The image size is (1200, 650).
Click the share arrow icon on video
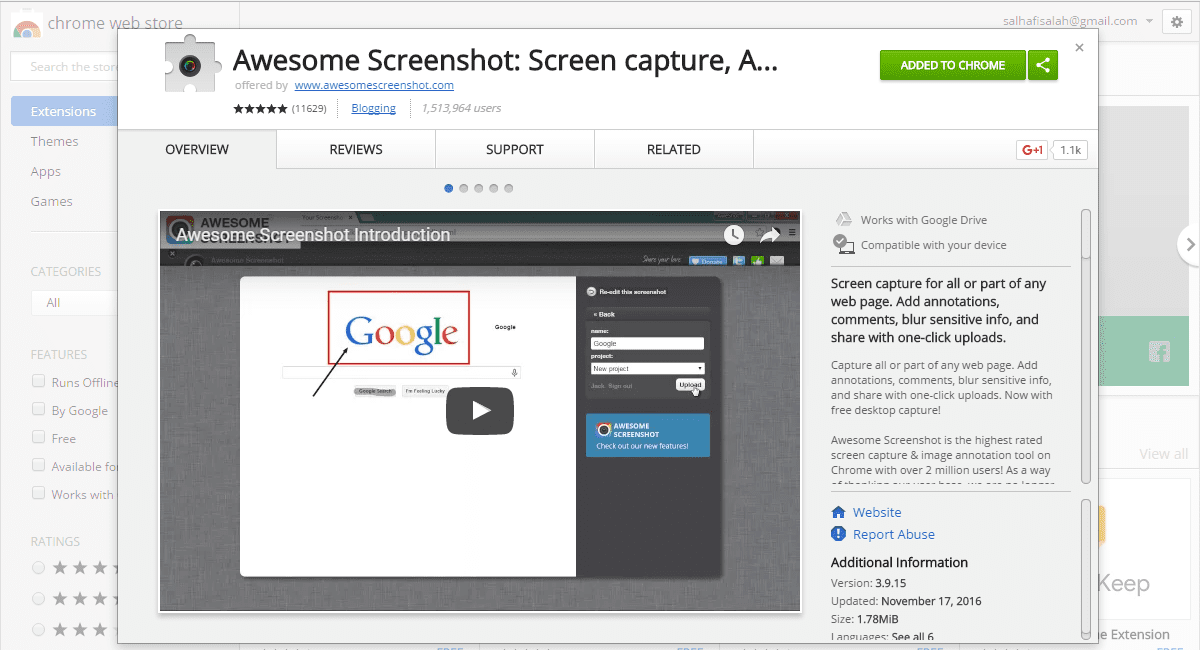point(768,235)
